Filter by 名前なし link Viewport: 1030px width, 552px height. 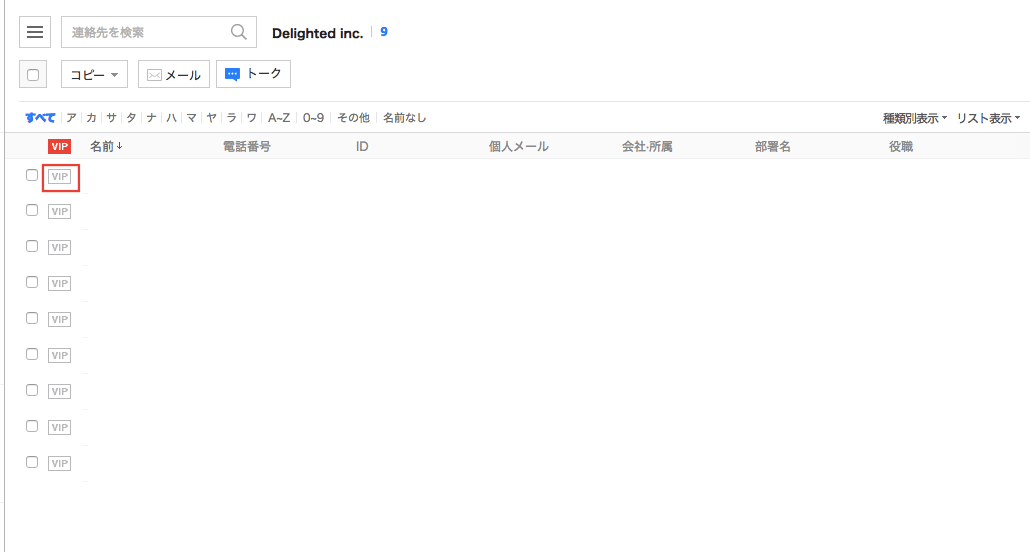(x=404, y=118)
